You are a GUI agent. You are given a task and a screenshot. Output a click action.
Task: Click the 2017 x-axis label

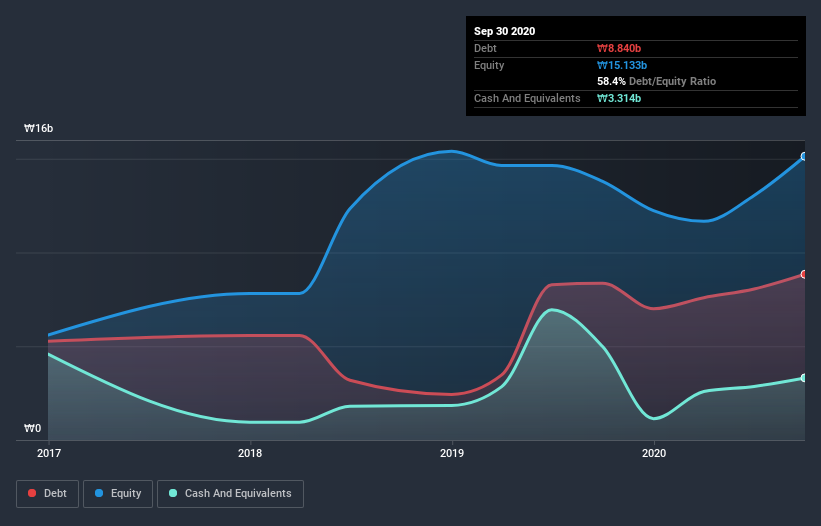[x=49, y=453]
